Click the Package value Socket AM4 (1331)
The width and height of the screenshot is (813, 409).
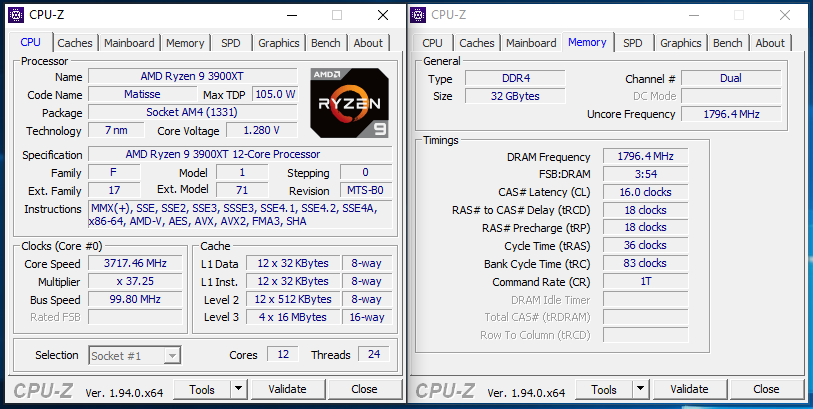click(x=192, y=112)
